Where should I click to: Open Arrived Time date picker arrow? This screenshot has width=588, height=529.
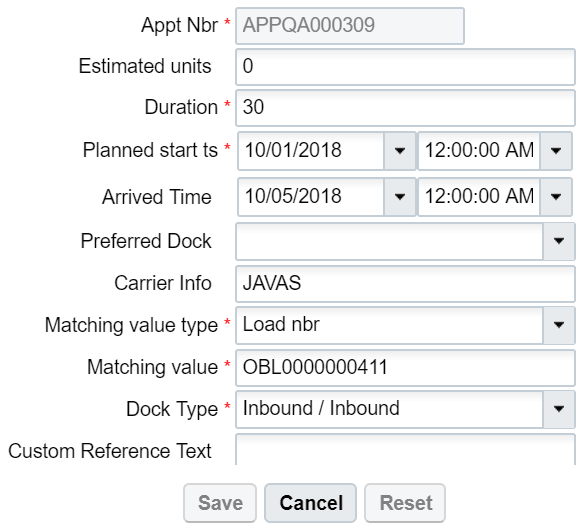[400, 197]
